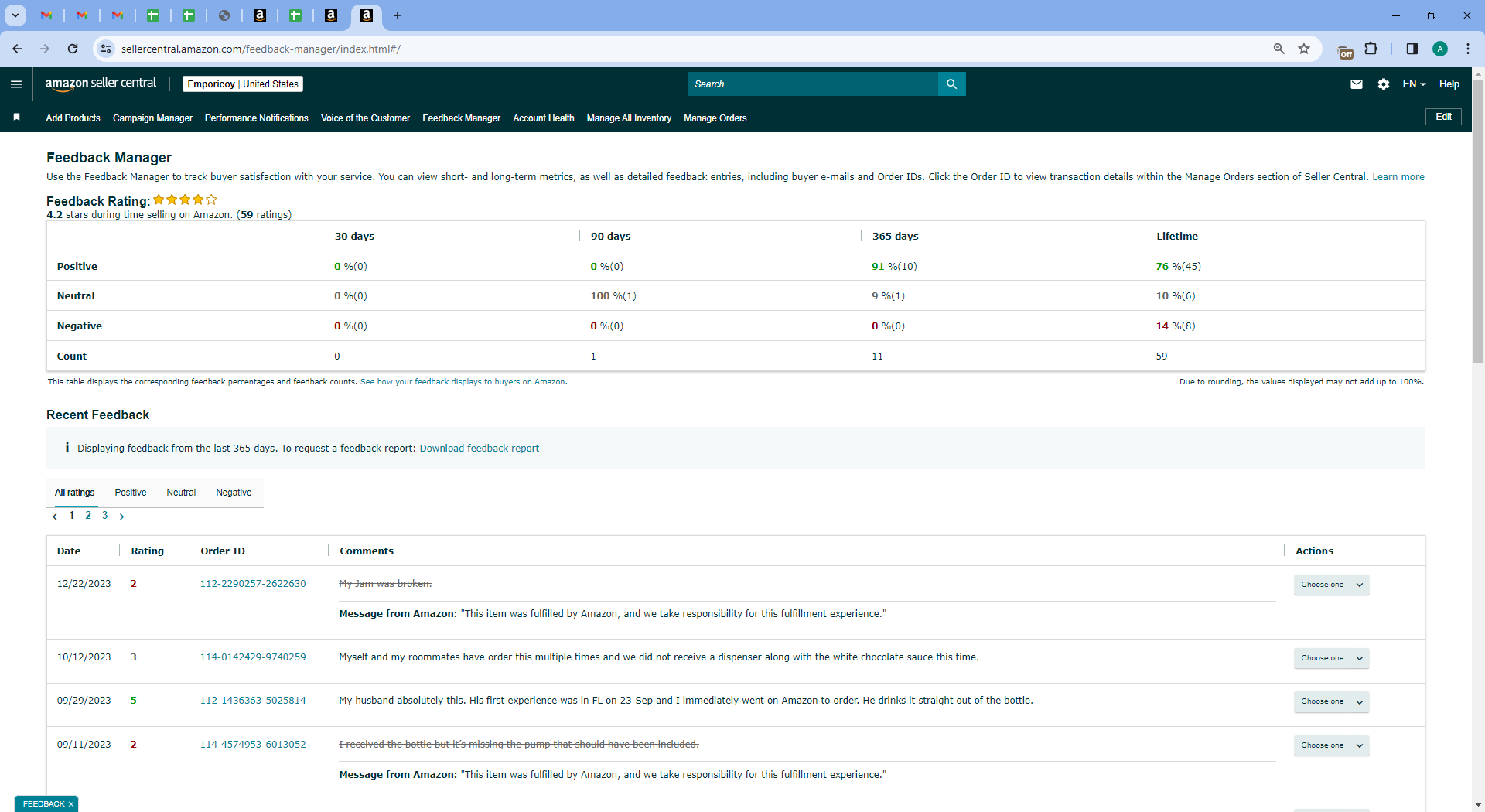Click the Seller Central search field
Screen dimensions: 1485x812
(813, 84)
